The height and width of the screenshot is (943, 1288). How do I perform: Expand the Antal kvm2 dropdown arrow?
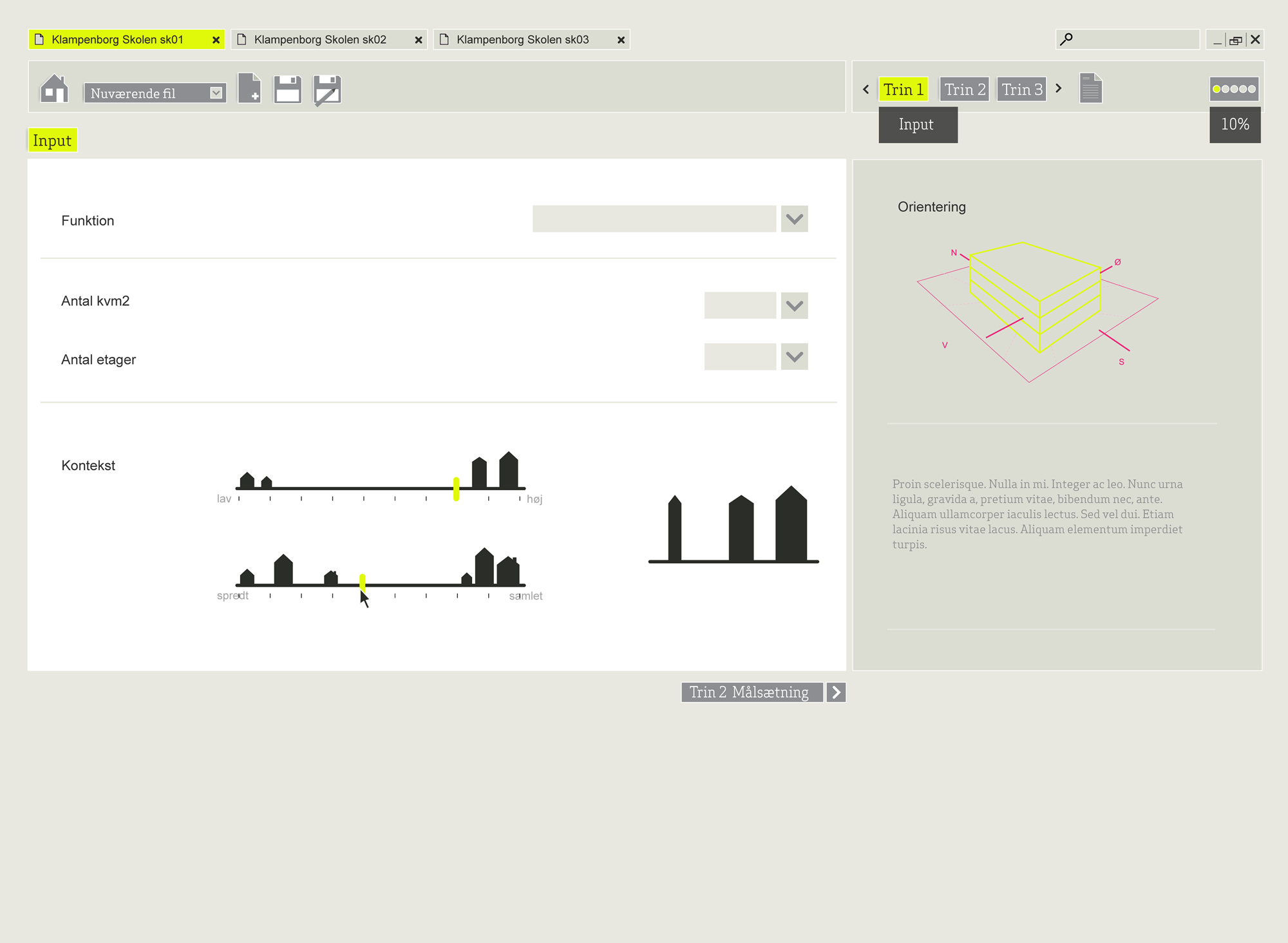794,305
